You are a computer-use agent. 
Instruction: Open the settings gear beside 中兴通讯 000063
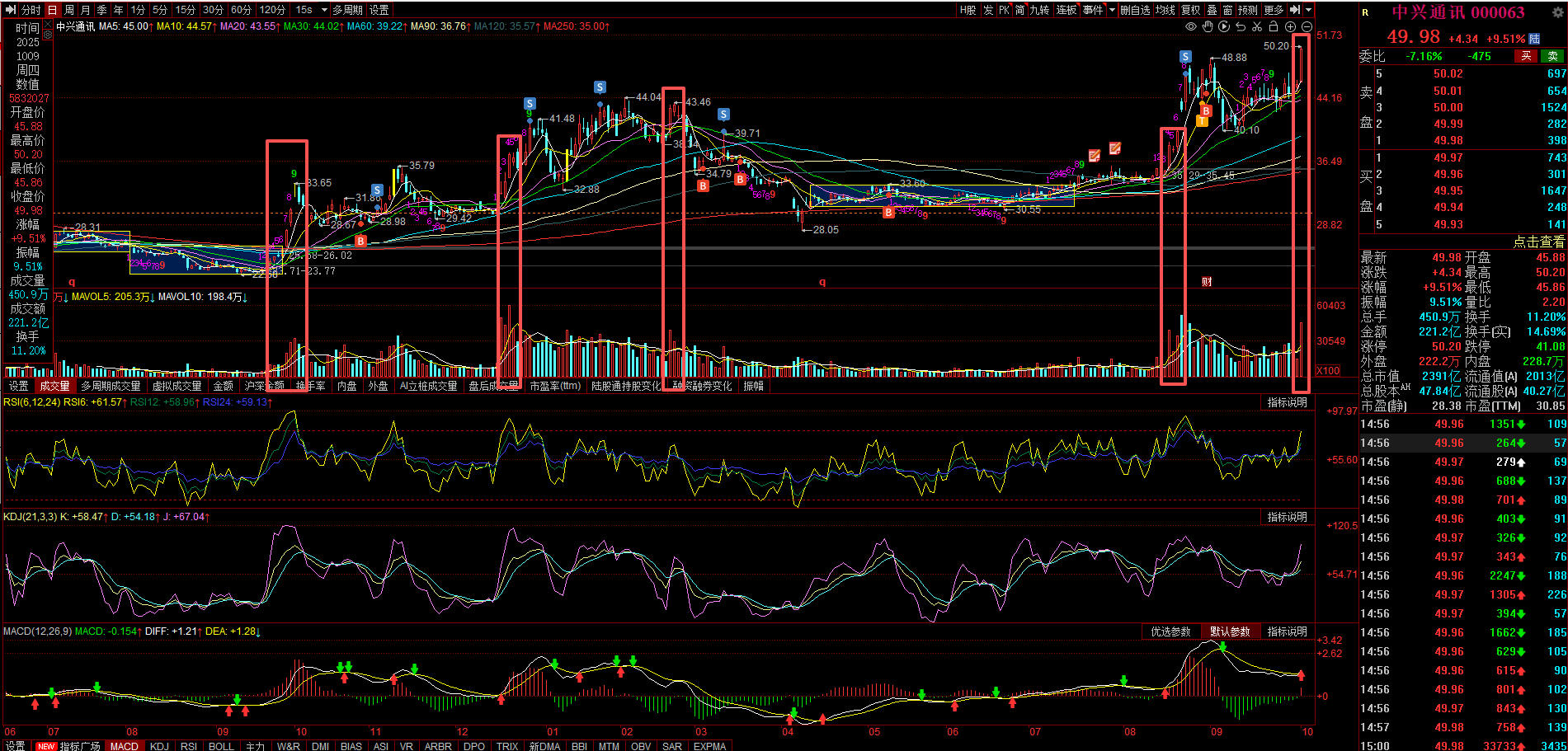[x=1558, y=12]
